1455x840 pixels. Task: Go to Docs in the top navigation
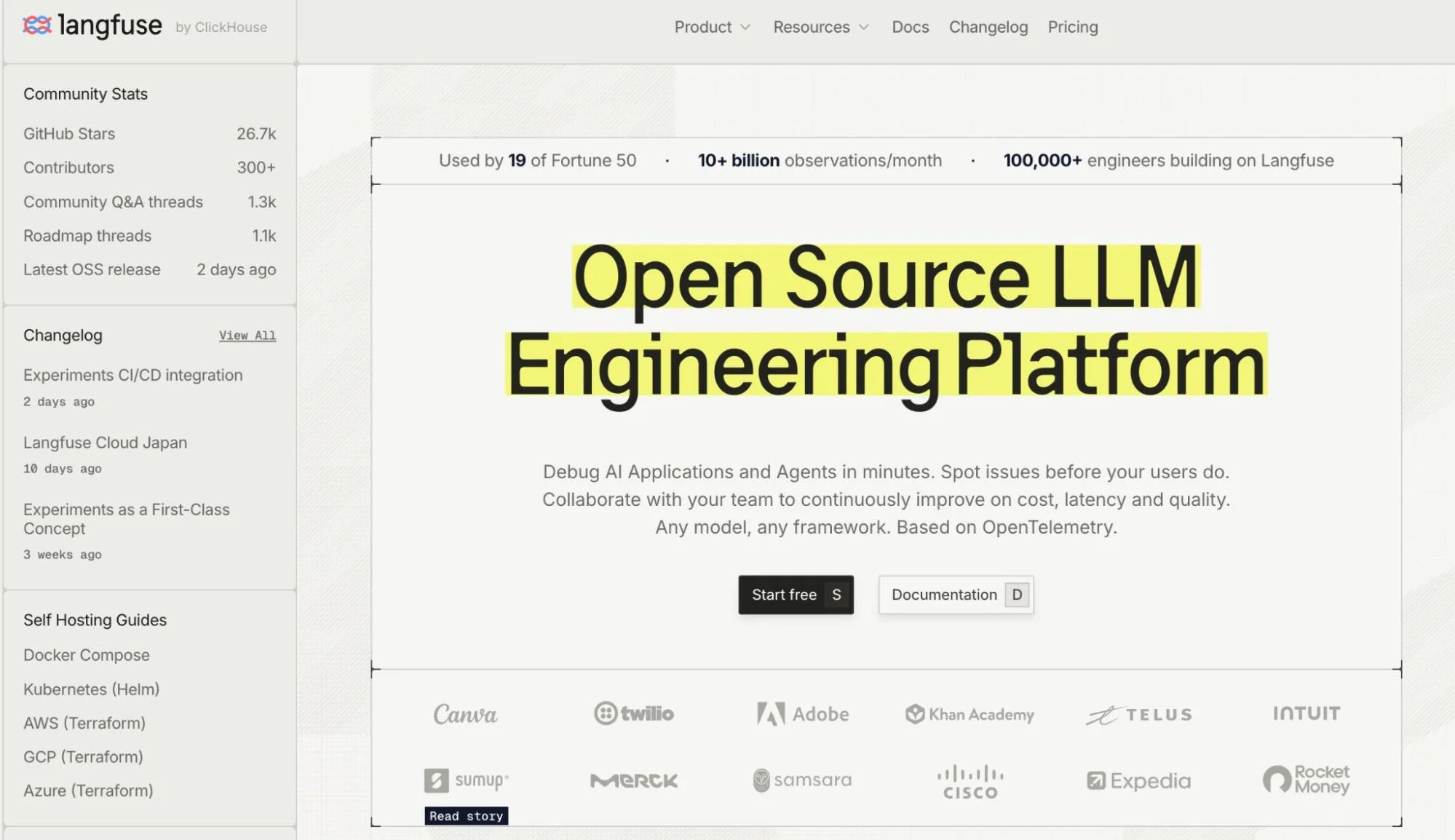tap(911, 27)
